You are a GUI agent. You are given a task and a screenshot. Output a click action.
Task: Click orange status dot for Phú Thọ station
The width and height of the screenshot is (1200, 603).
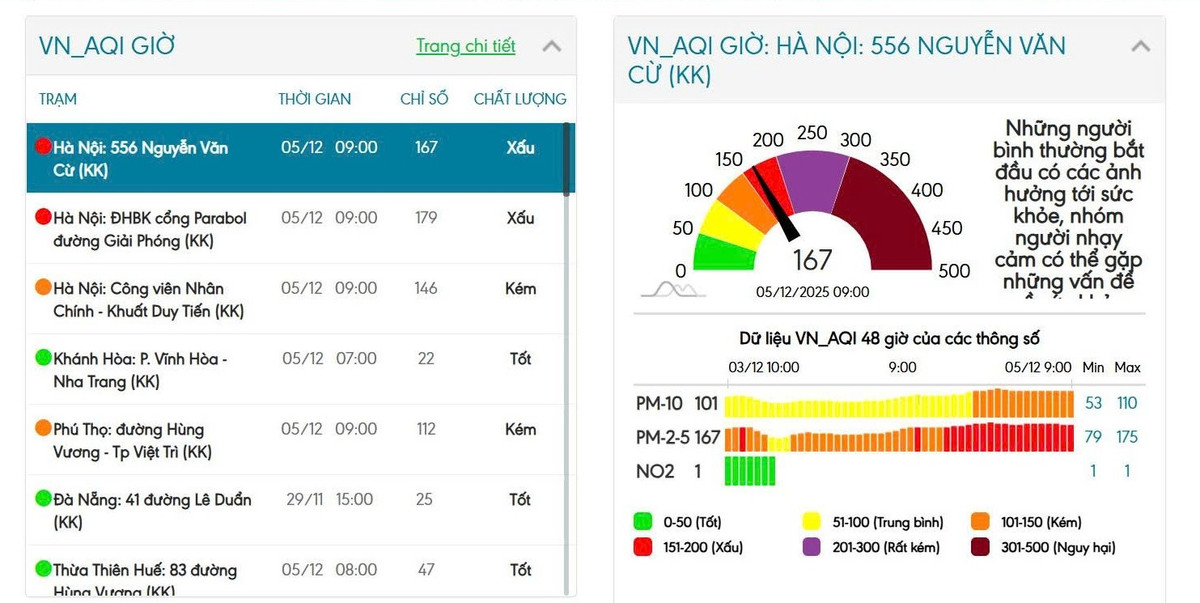[43, 429]
